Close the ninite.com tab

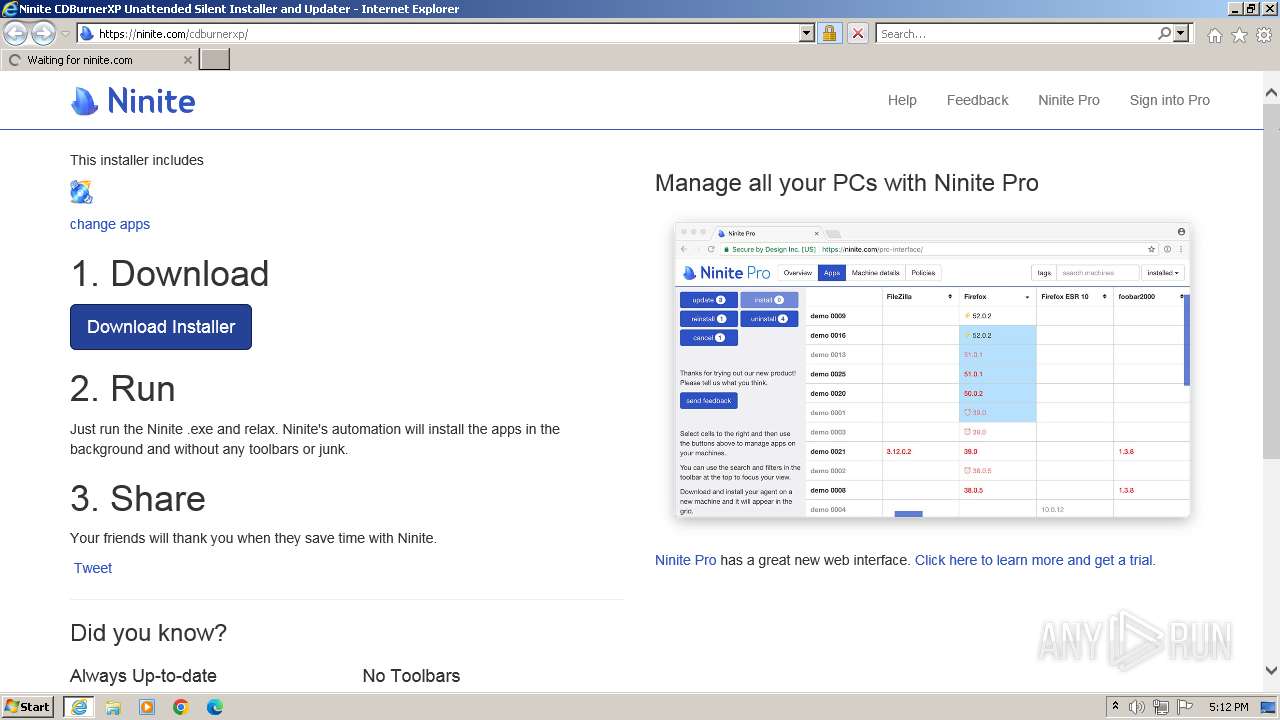point(187,60)
